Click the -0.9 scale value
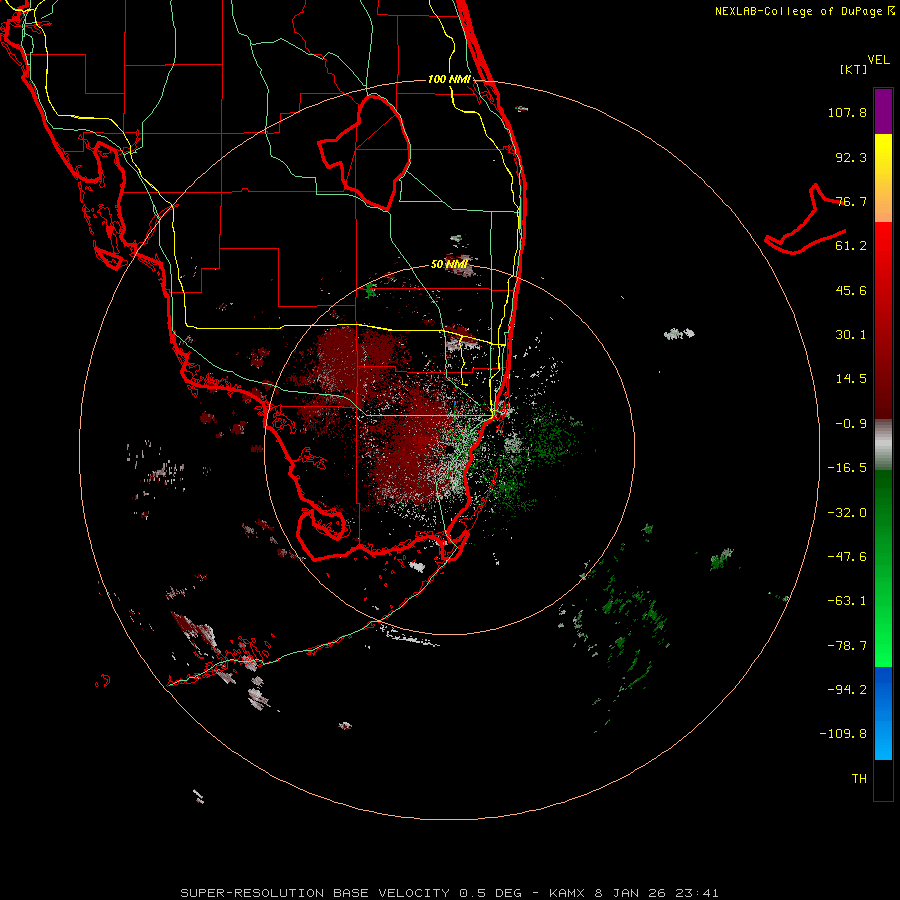Image resolution: width=900 pixels, height=900 pixels. tap(851, 424)
